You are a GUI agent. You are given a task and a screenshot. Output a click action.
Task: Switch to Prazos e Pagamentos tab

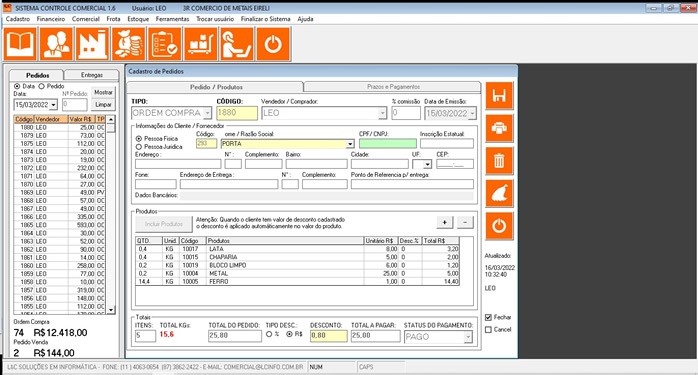point(393,86)
